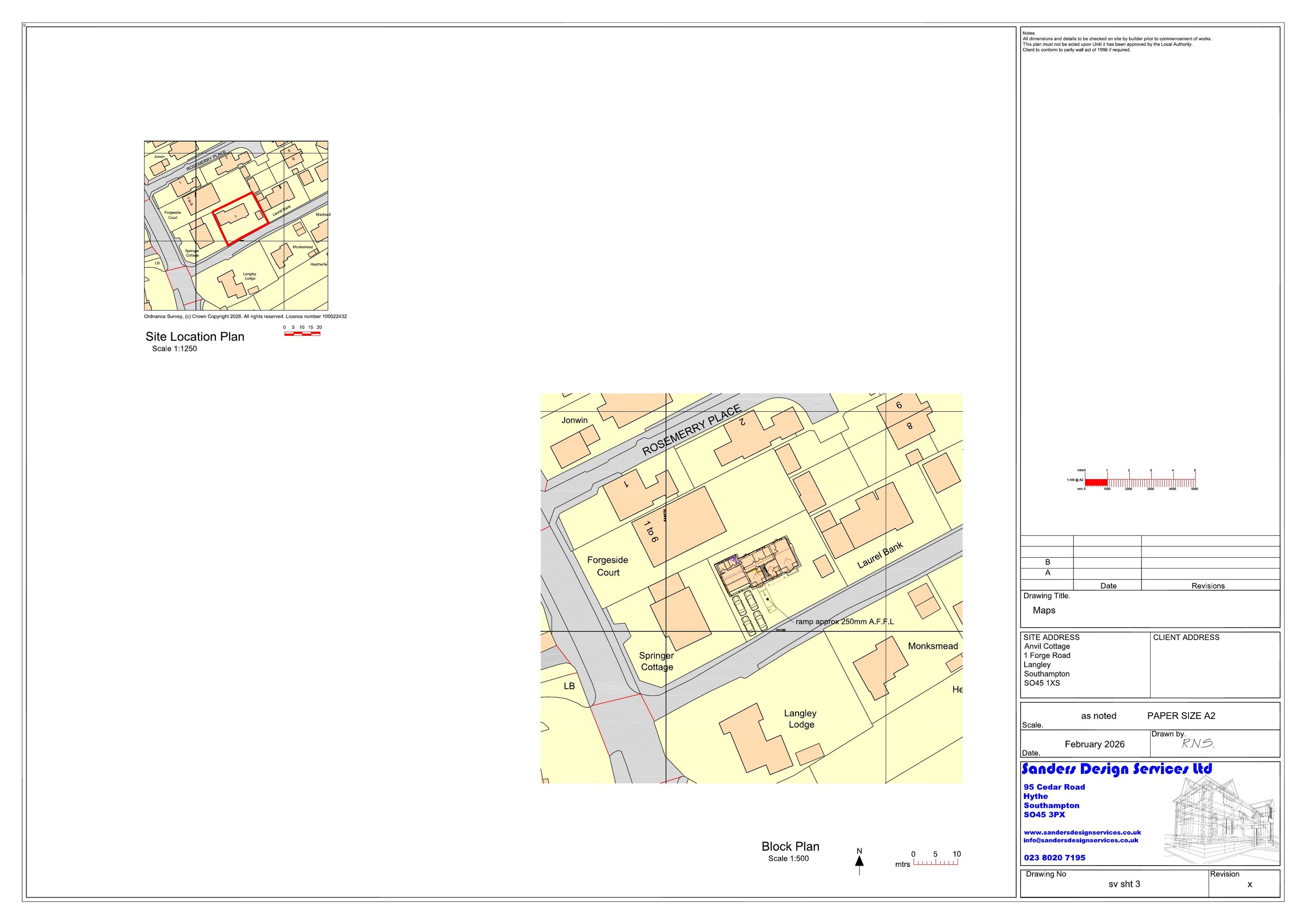This screenshot has width=1307, height=924.
Task: Click the Block Plan metres scale bar
Action: 935,863
